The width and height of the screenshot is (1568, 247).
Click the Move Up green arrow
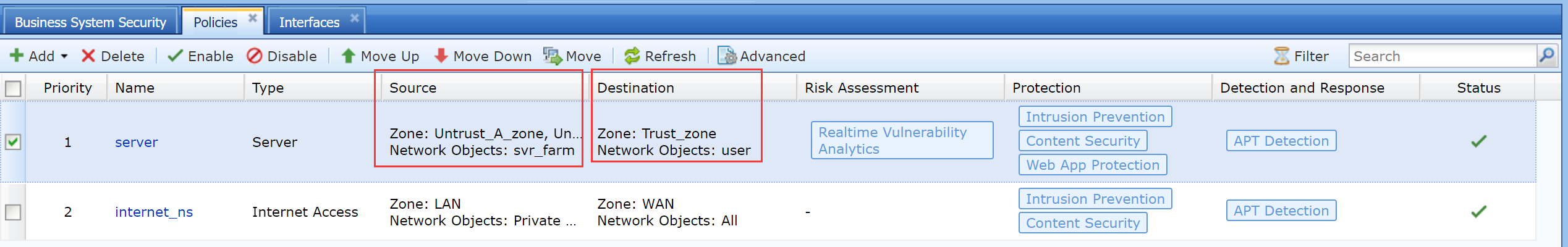349,56
